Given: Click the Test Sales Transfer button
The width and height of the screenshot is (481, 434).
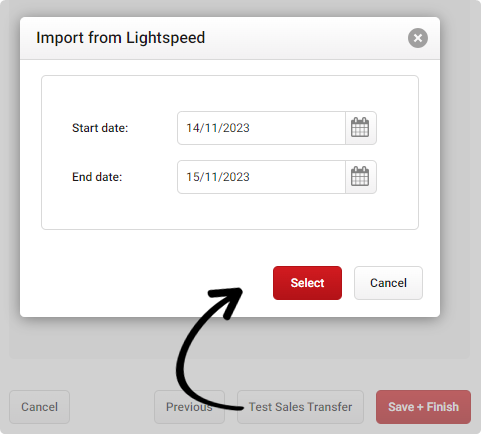Looking at the screenshot, I should tap(300, 407).
